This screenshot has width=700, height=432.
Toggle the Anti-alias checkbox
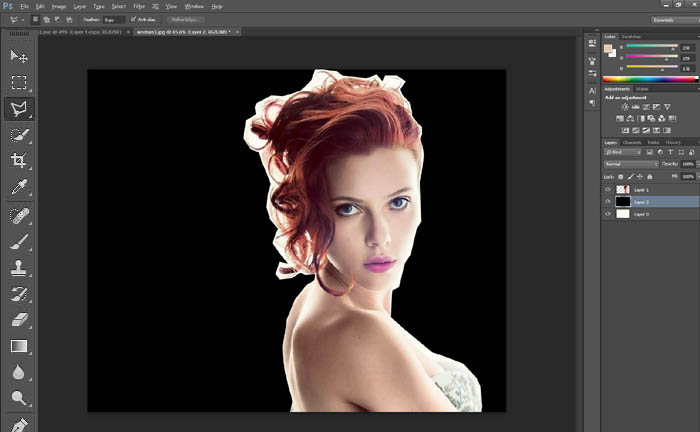[x=132, y=19]
